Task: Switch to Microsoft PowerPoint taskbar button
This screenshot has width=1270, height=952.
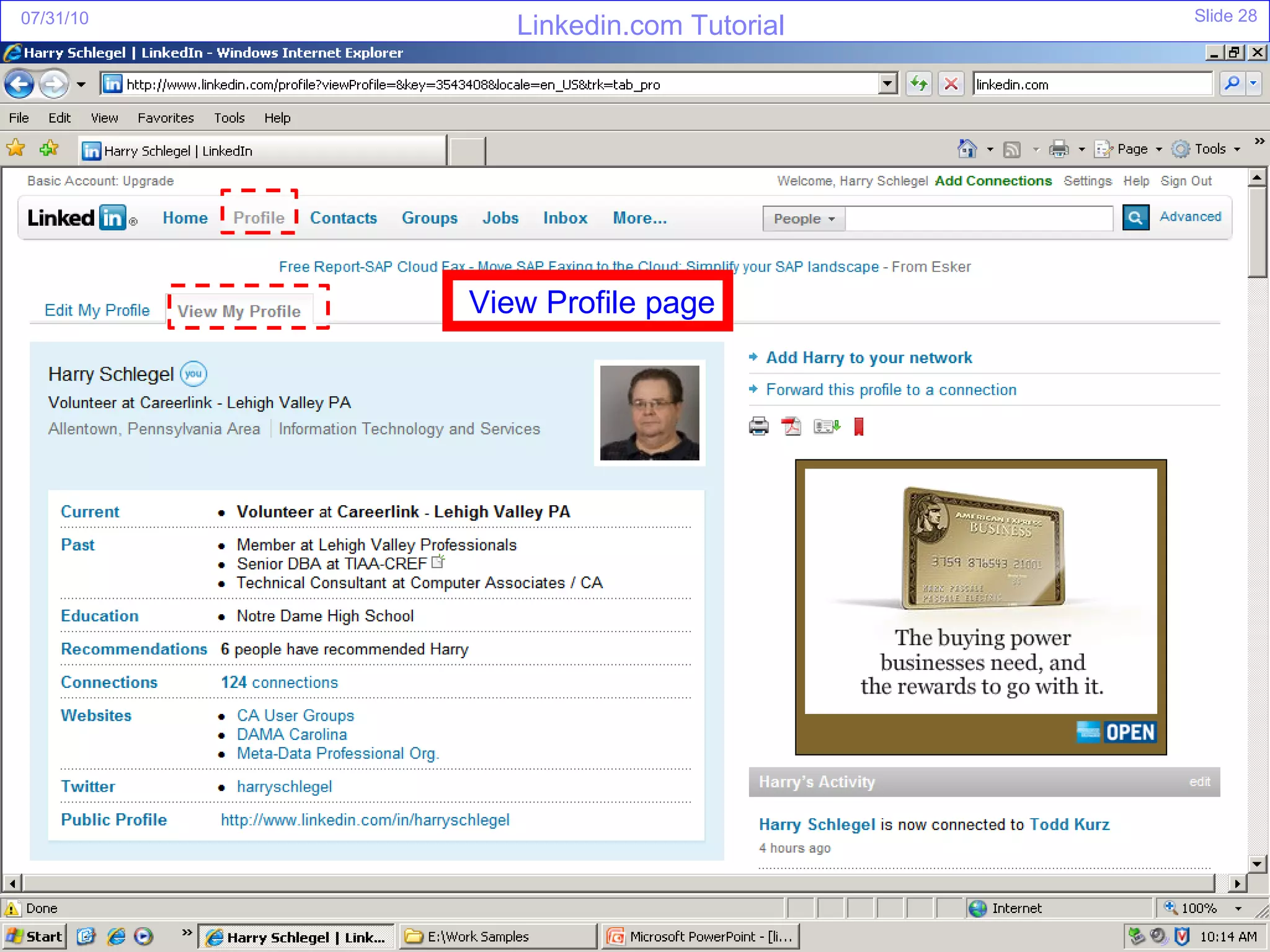Action: (702, 937)
